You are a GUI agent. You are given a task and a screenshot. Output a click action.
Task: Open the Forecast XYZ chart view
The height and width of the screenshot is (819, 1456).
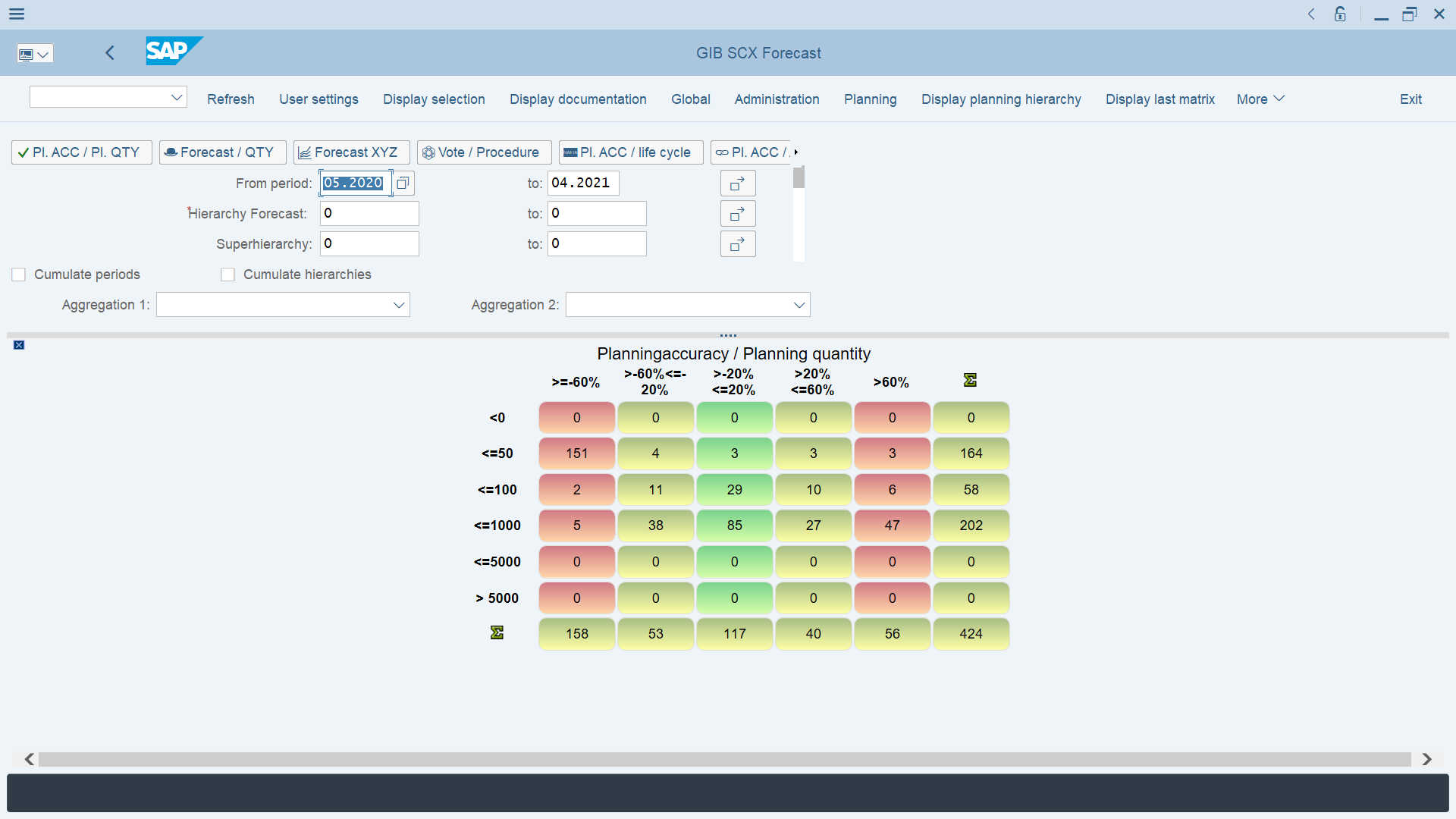(x=351, y=152)
